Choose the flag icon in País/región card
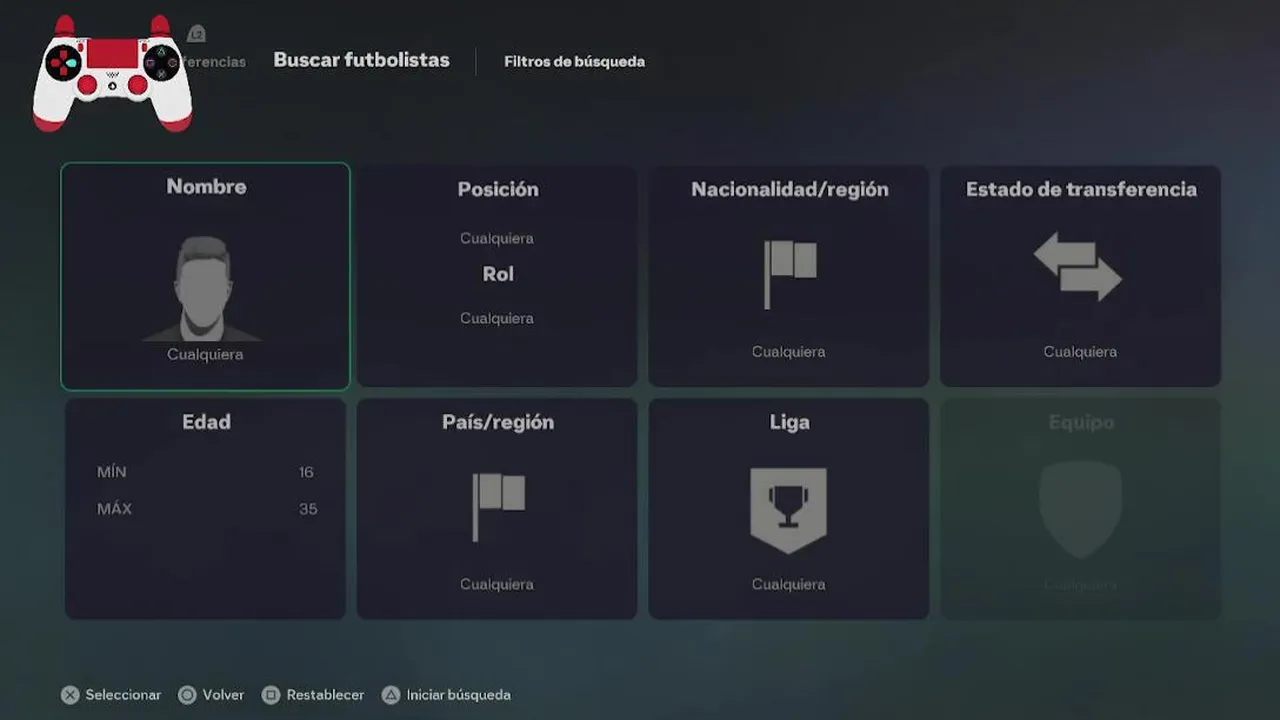This screenshot has height=720, width=1280. click(498, 507)
